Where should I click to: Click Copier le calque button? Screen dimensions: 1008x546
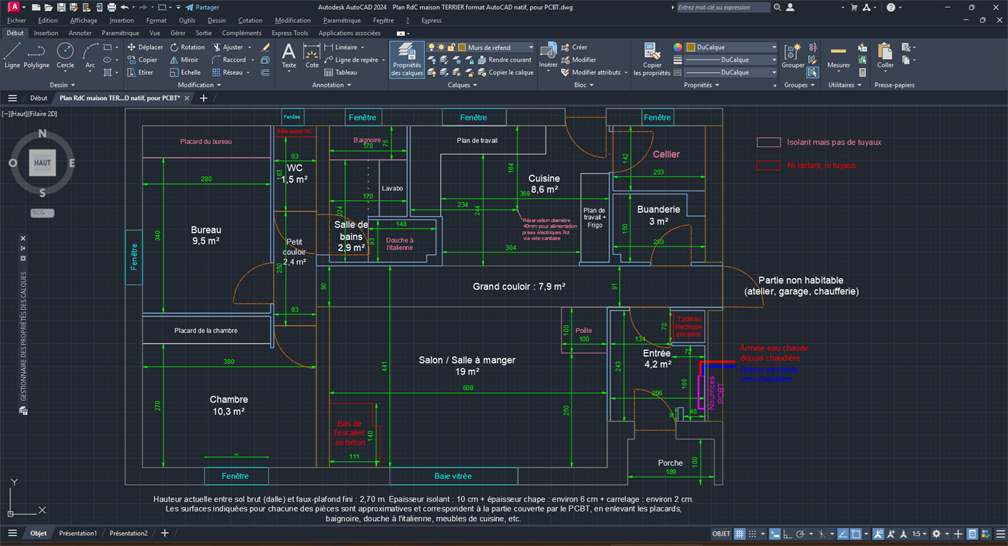[x=506, y=73]
